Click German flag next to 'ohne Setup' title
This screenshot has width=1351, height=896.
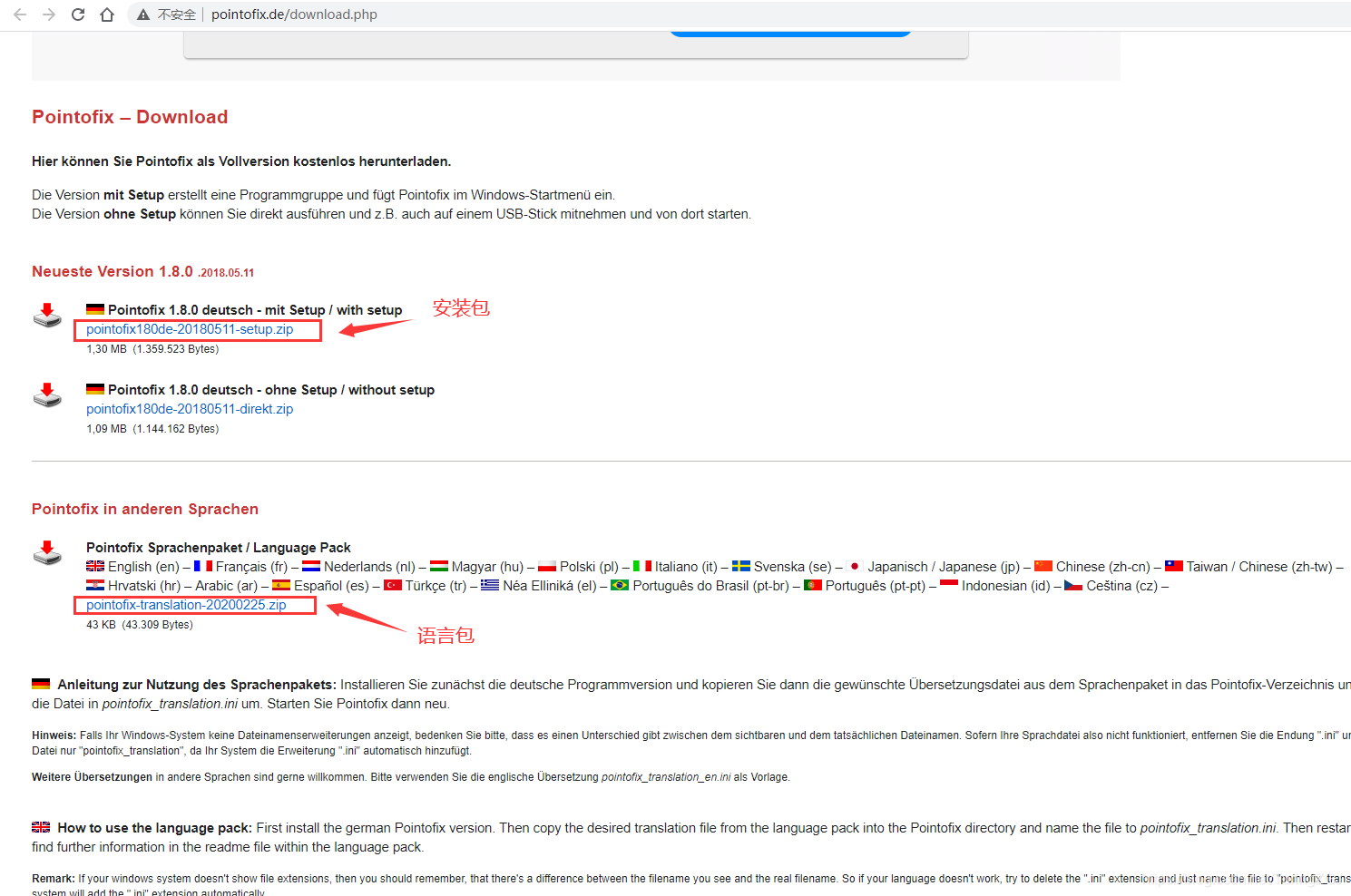click(x=95, y=389)
